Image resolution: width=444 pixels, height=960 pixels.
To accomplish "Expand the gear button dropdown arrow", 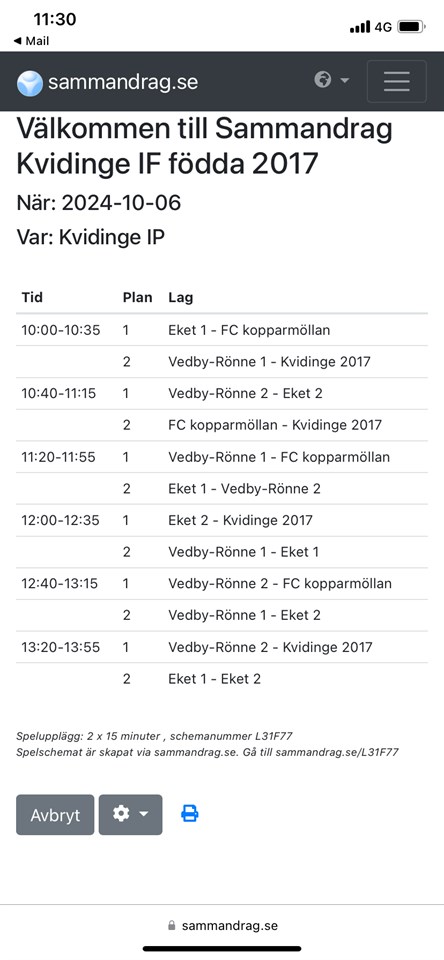I will tap(144, 814).
